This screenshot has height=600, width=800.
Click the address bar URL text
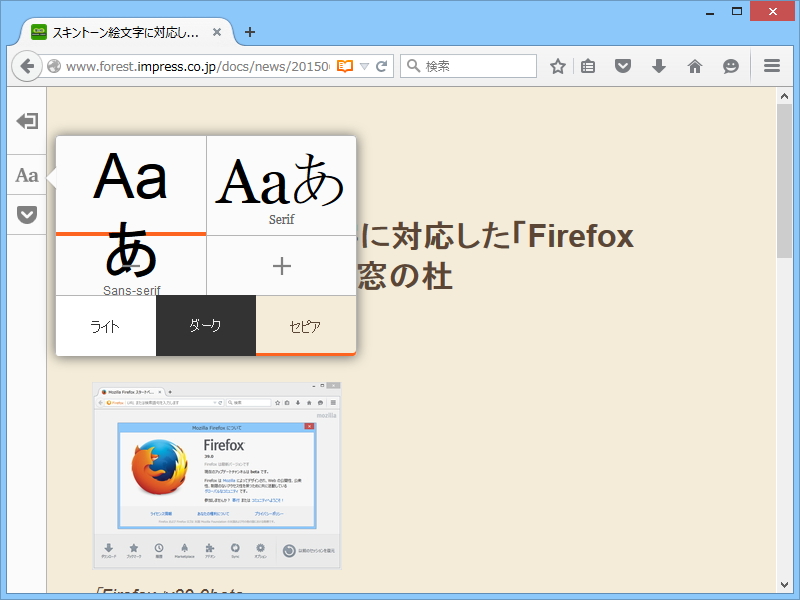pyautogui.click(x=197, y=66)
